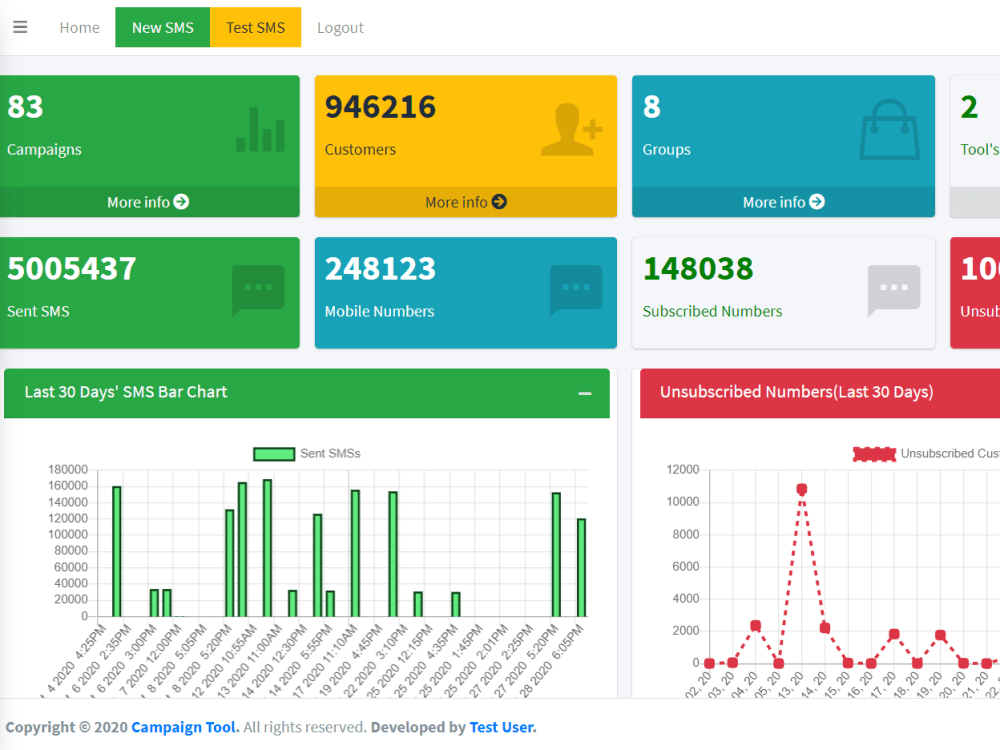Click the Subscribed Numbers chat bubble icon

click(x=894, y=290)
